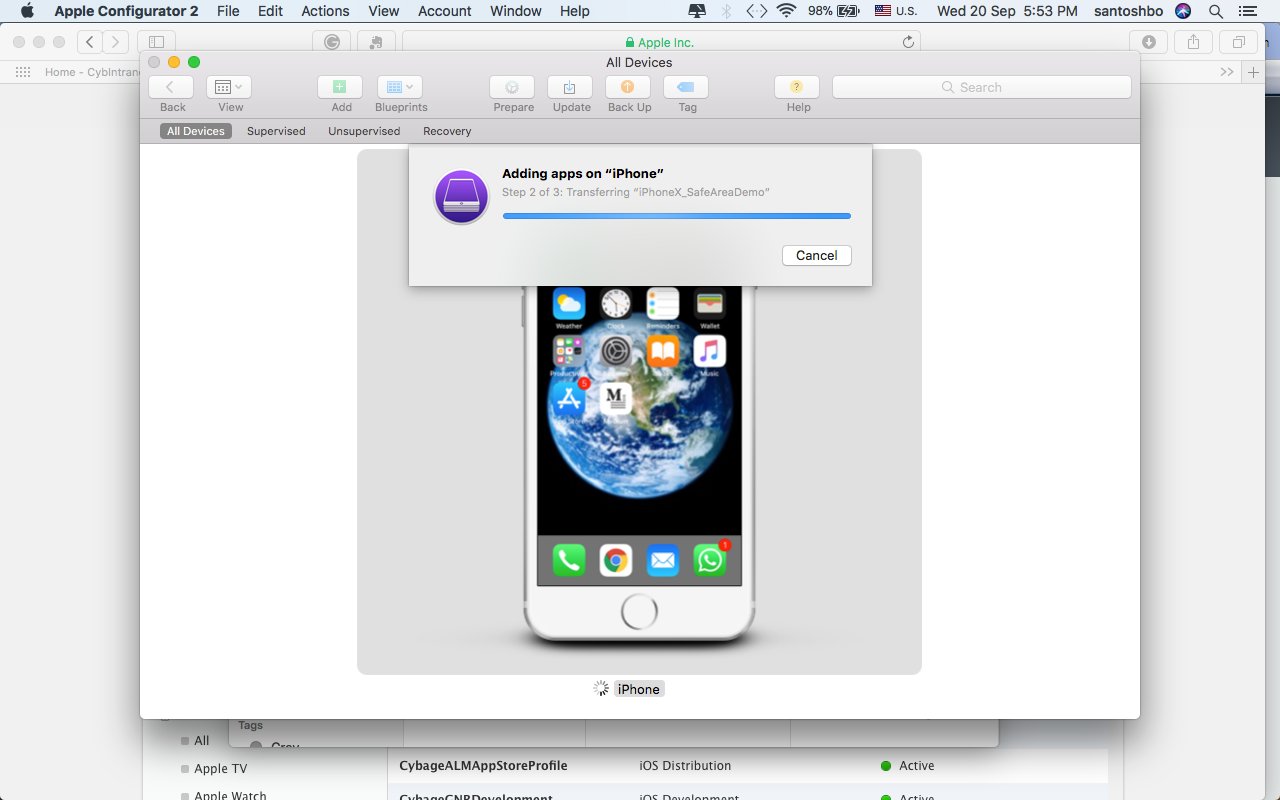
Task: Click the Update toolbar icon
Action: pyautogui.click(x=571, y=87)
